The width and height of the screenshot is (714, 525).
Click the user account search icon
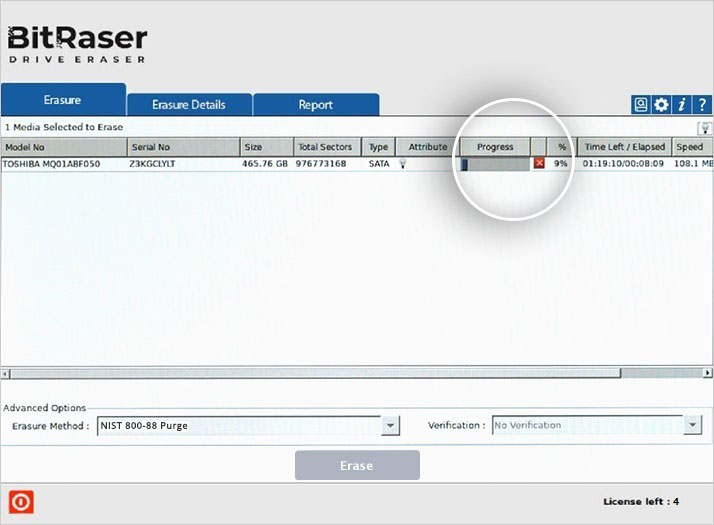(641, 105)
